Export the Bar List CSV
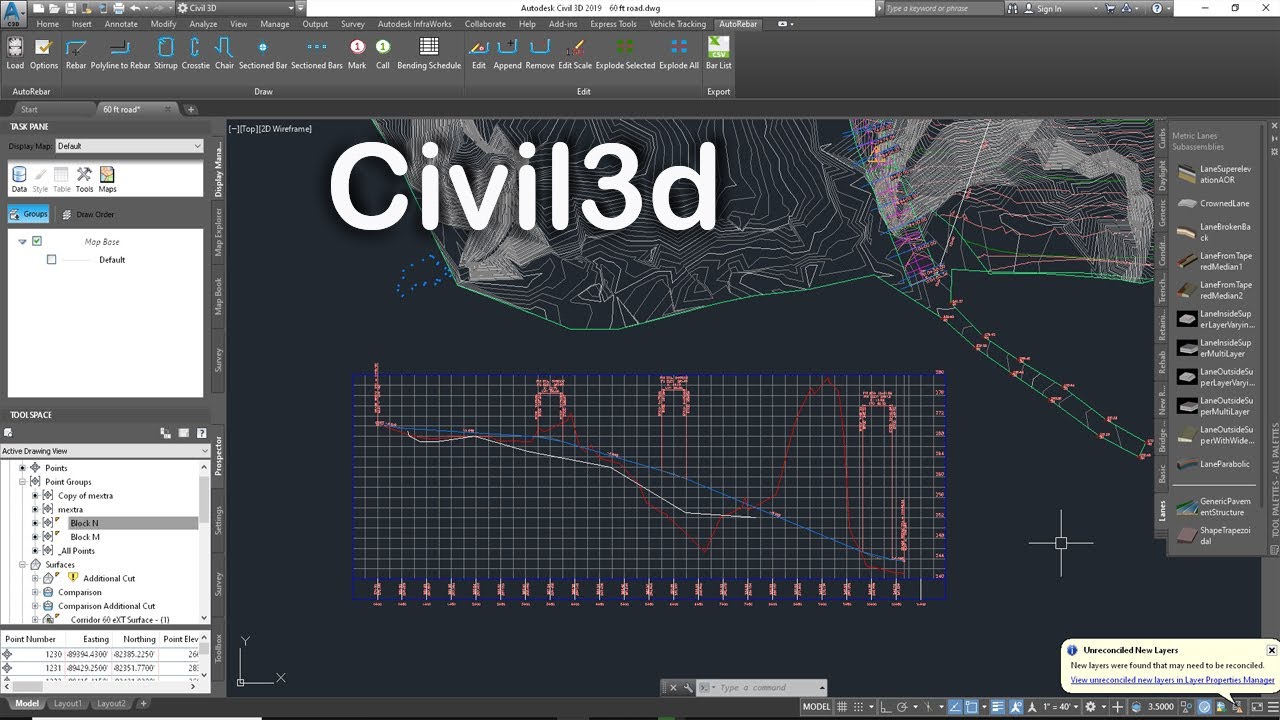This screenshot has height=720, width=1280. pyautogui.click(x=718, y=54)
